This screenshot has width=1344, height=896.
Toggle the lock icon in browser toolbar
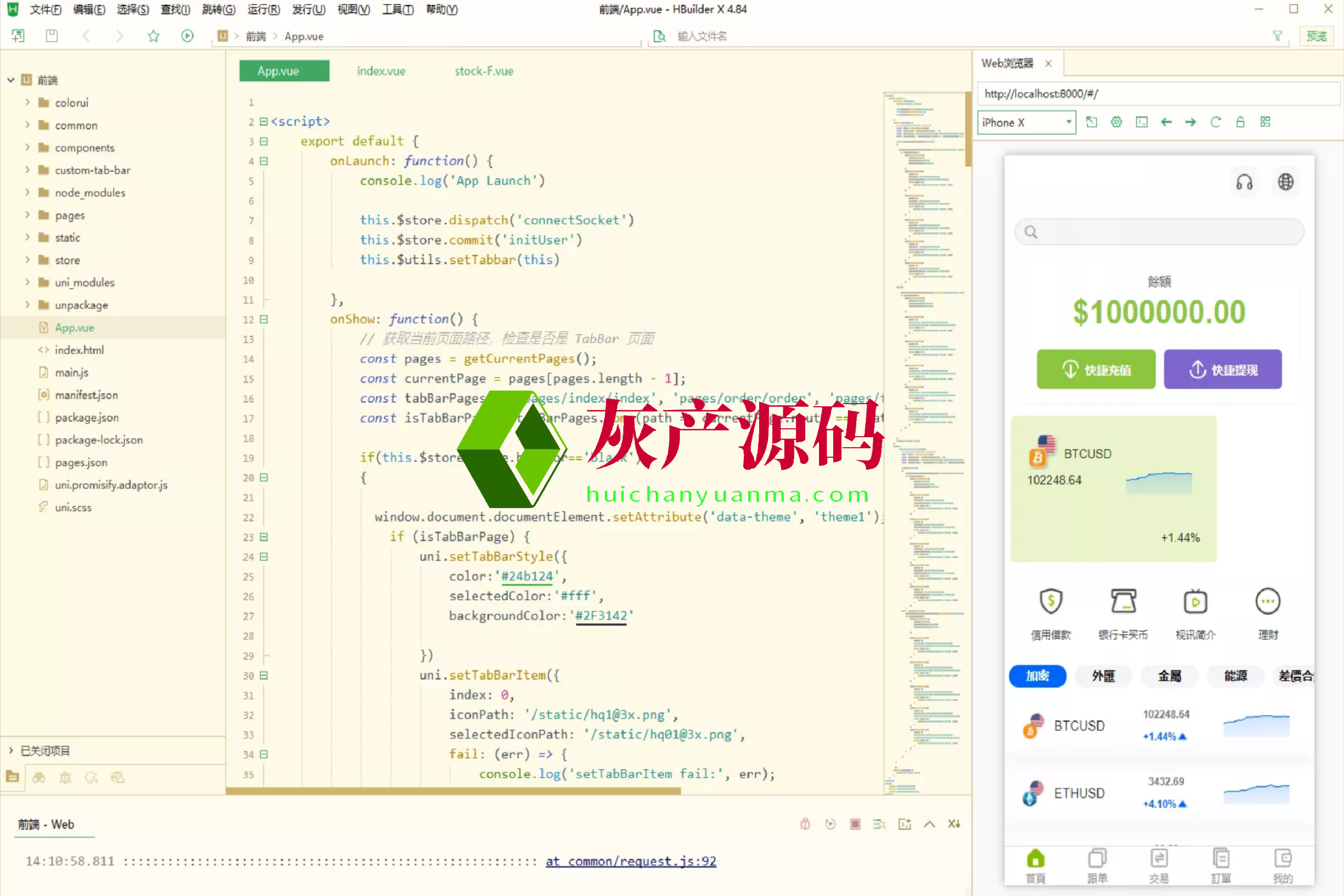pyautogui.click(x=1240, y=122)
